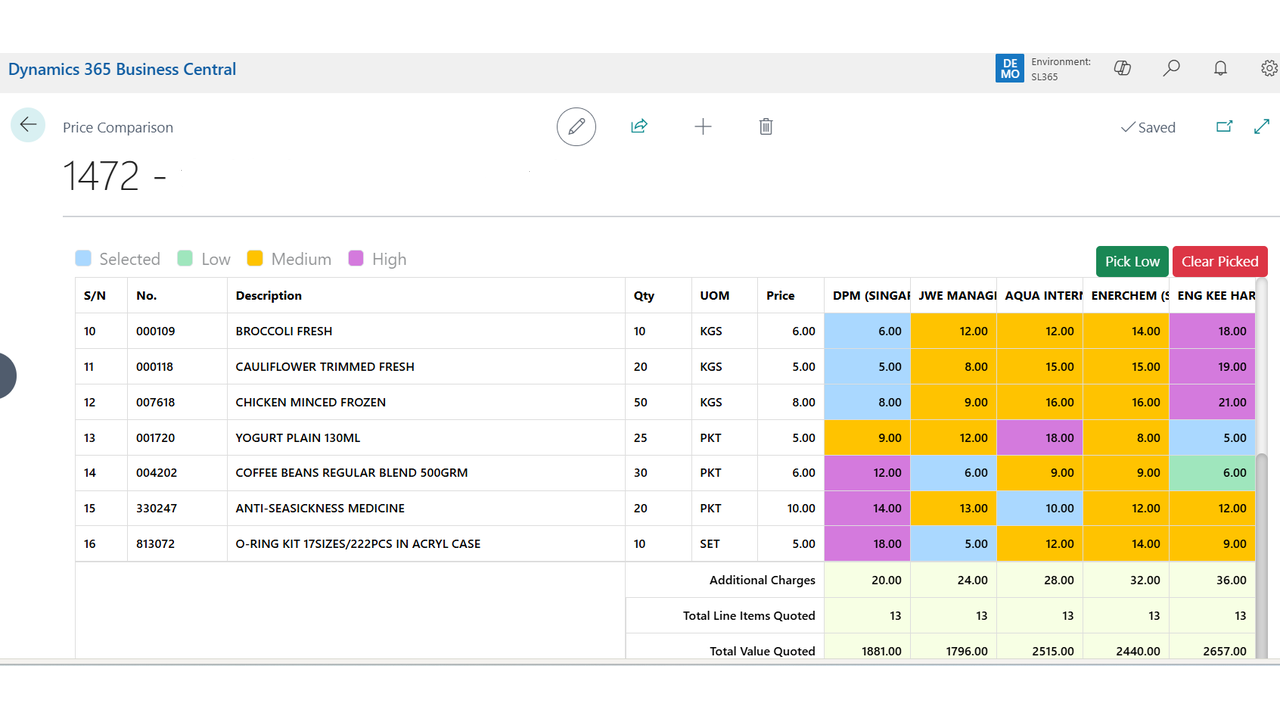Pick AQUA INTERN price for ANTI-SEASICKNESS MEDICINE

point(1040,508)
